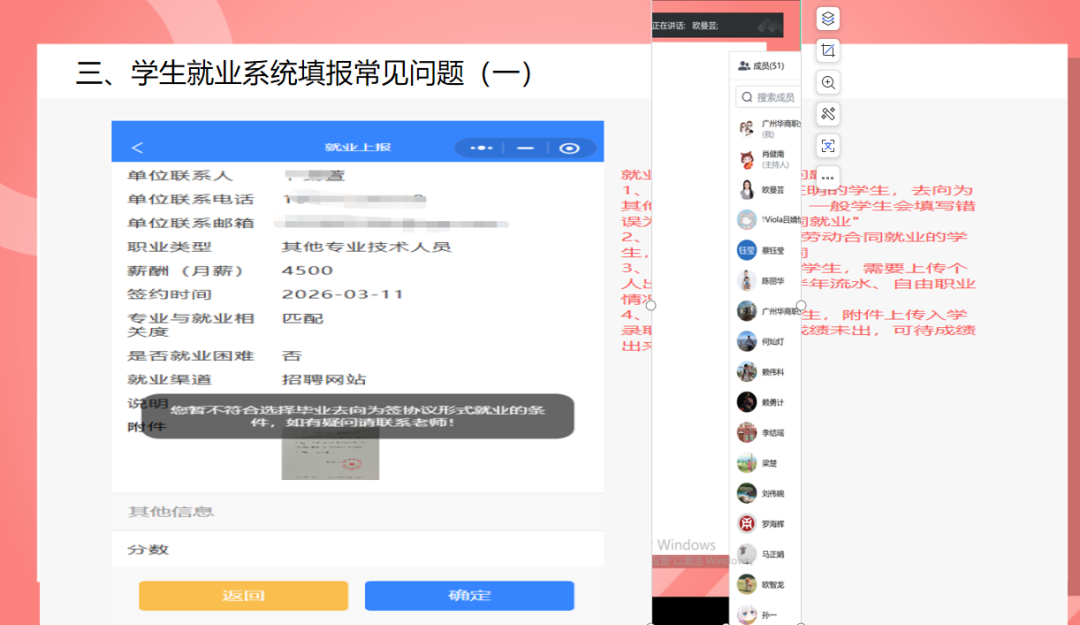Click the 匹配 value for 专业与就业相关度

click(302, 318)
